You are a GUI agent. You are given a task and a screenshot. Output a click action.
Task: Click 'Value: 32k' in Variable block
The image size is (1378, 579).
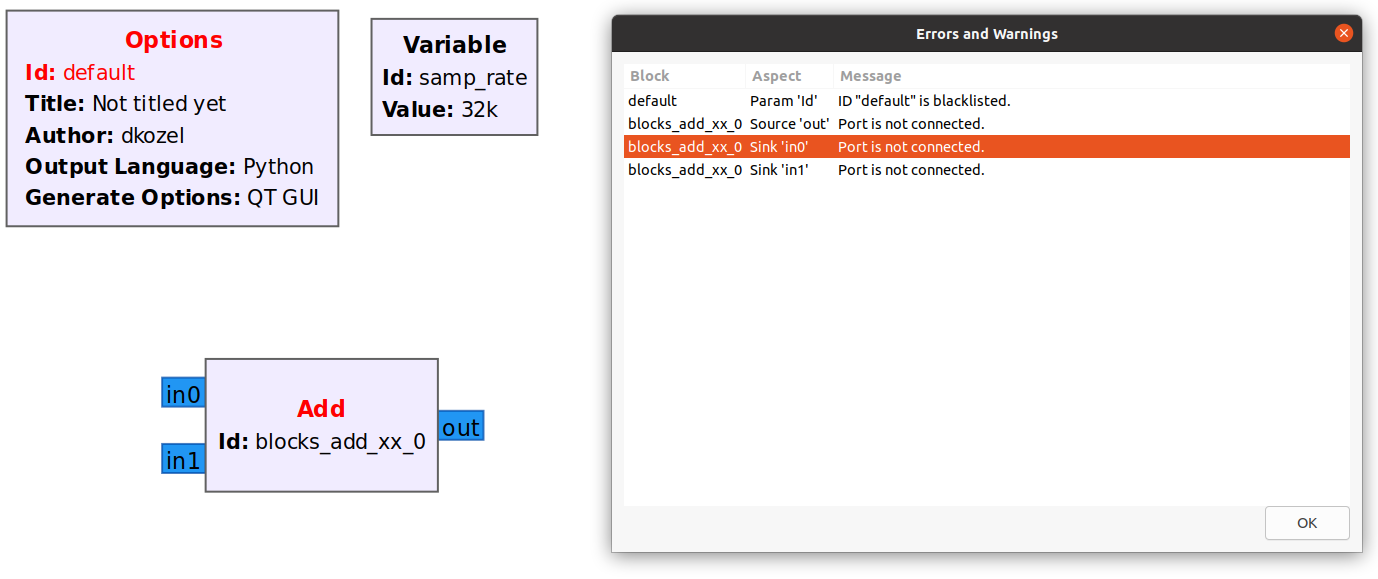click(440, 110)
